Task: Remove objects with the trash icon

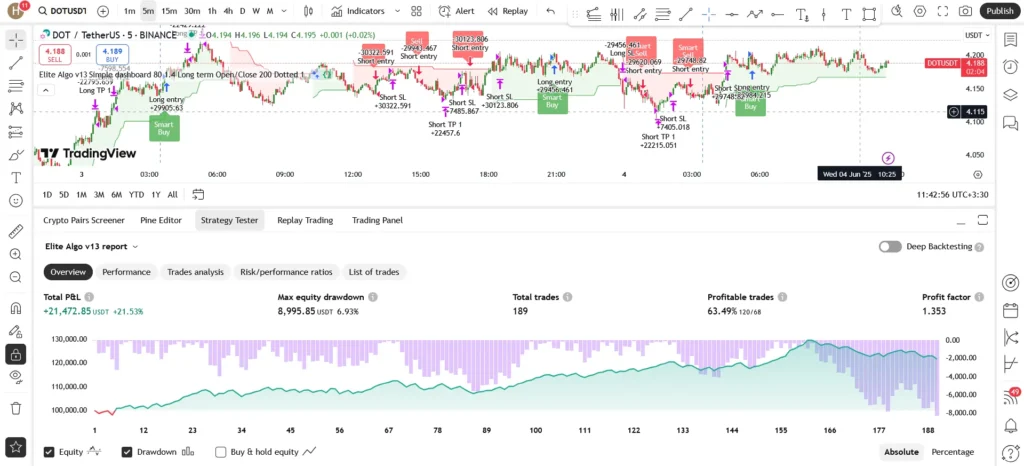Action: coord(16,408)
